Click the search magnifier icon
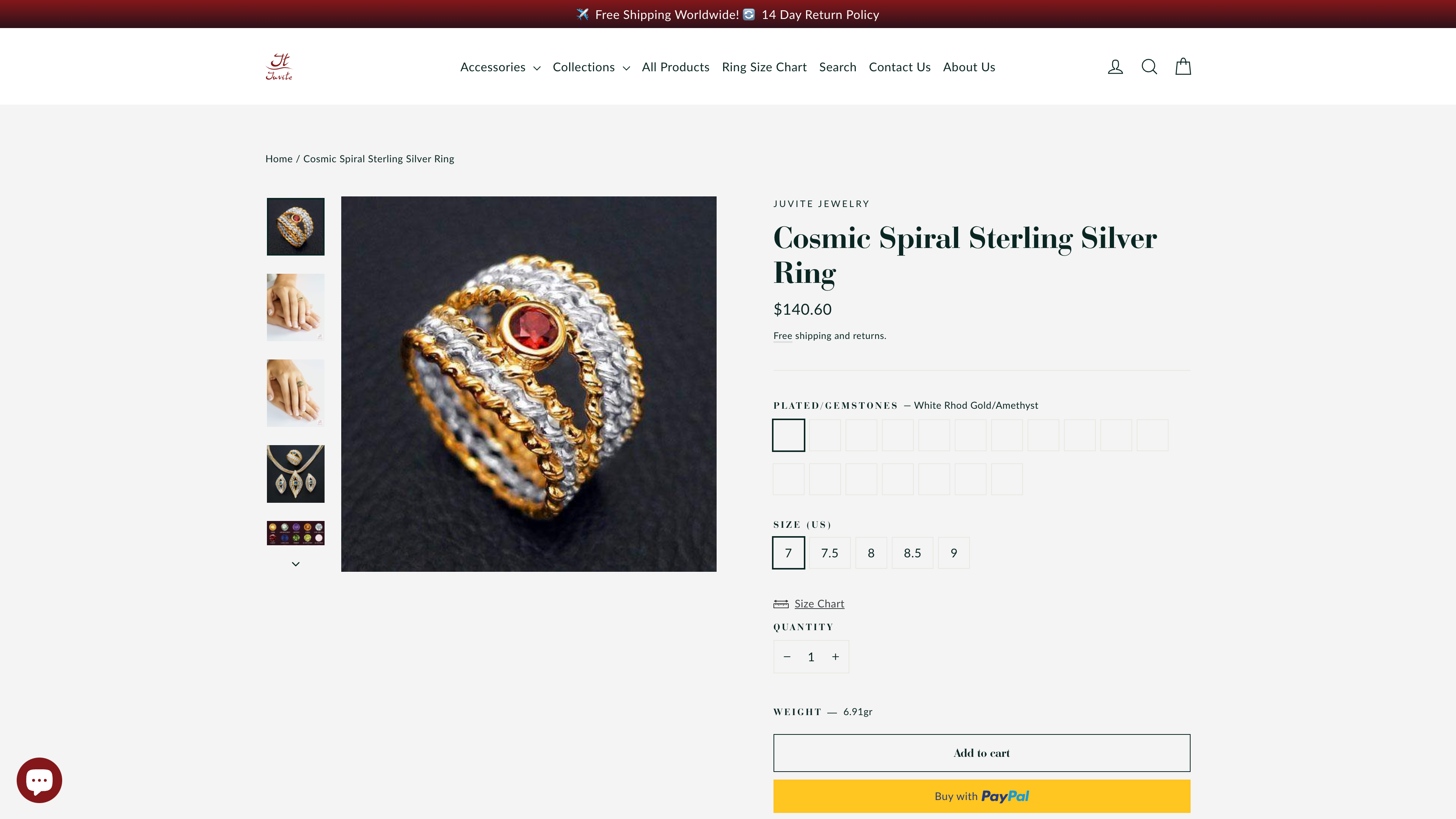Viewport: 1456px width, 819px height. [x=1149, y=66]
